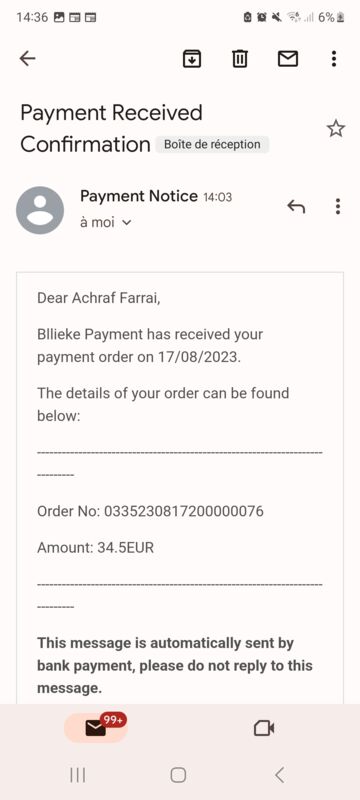Open the top toolbar three-dot overflow menu
Viewport: 360px width, 800px height.
[334, 59]
